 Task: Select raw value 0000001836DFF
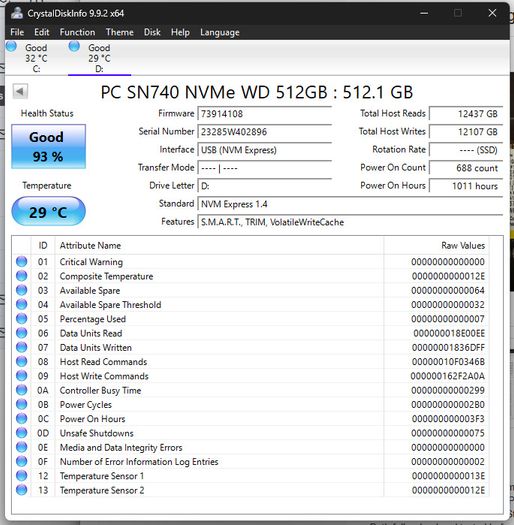(448, 348)
